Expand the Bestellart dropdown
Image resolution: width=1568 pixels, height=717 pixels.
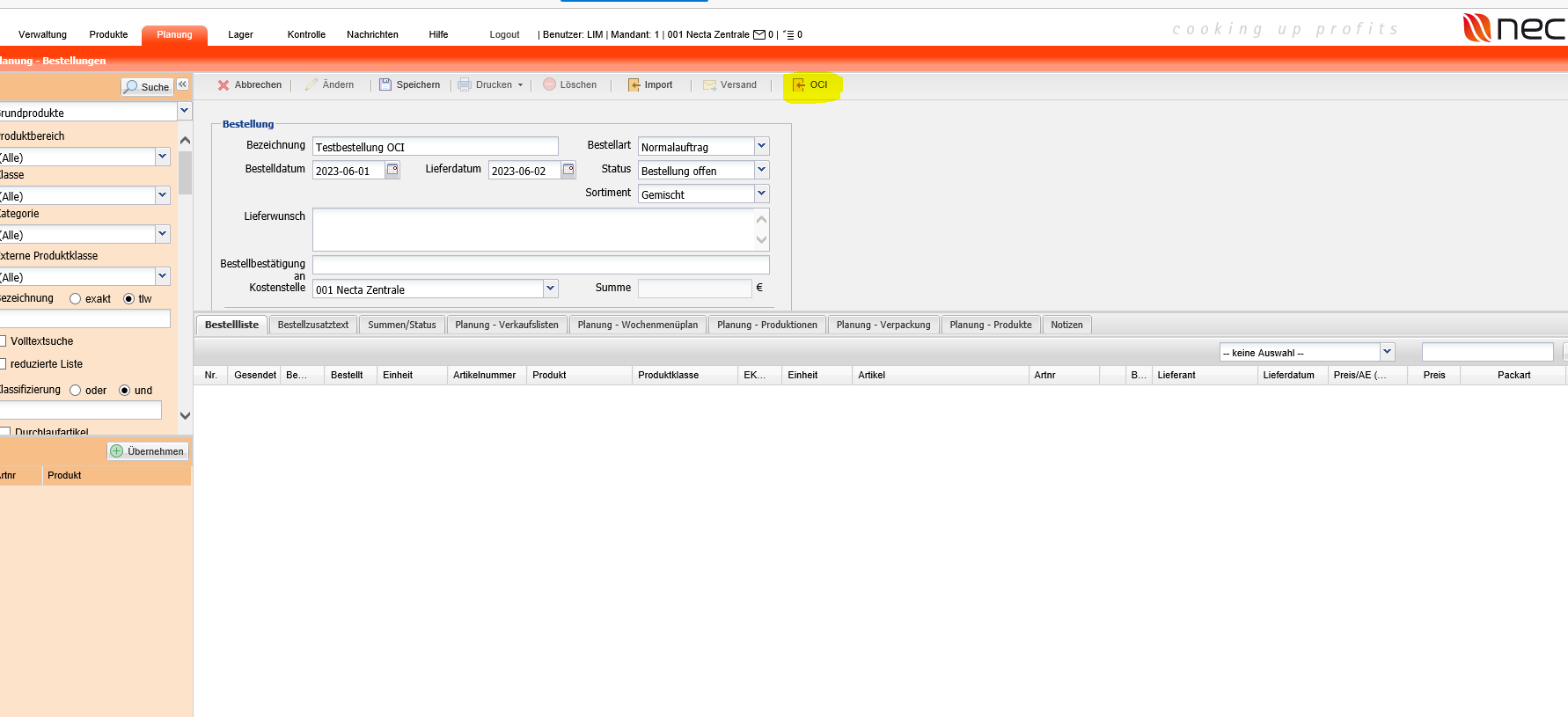[x=762, y=146]
